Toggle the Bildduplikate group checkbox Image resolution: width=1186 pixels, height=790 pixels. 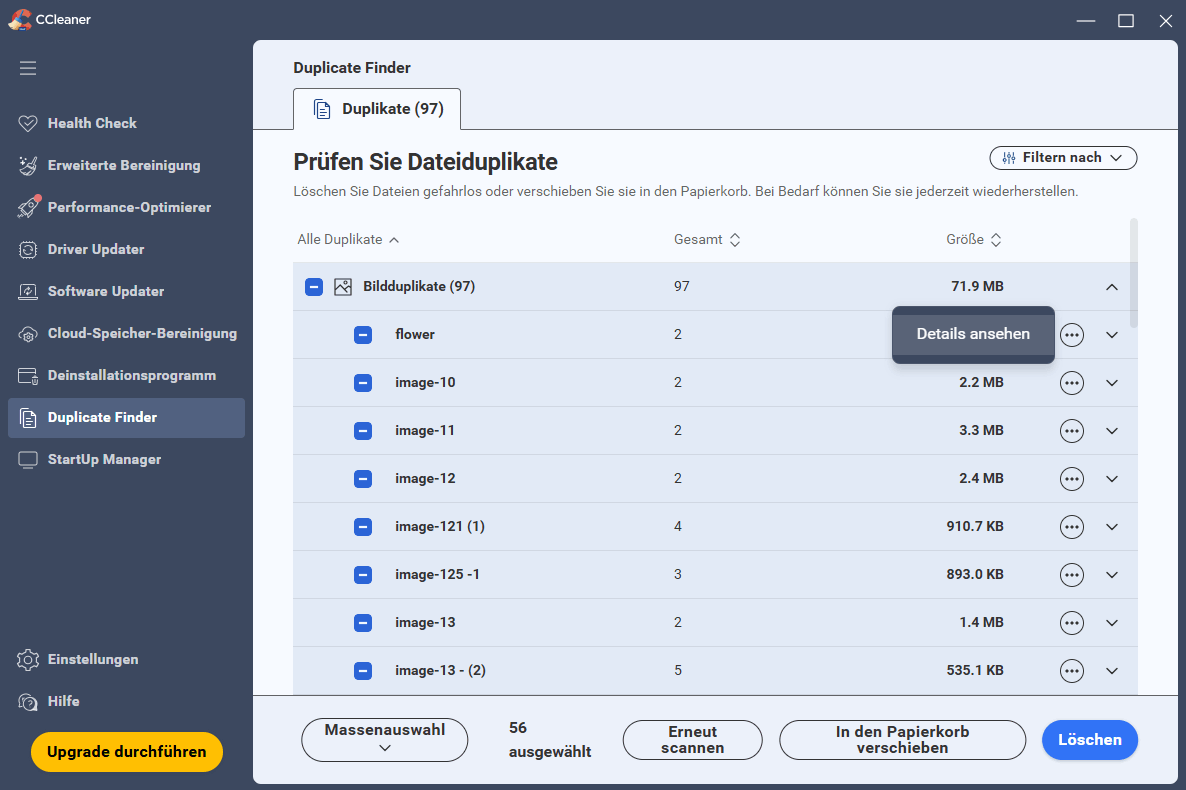pyautogui.click(x=314, y=287)
